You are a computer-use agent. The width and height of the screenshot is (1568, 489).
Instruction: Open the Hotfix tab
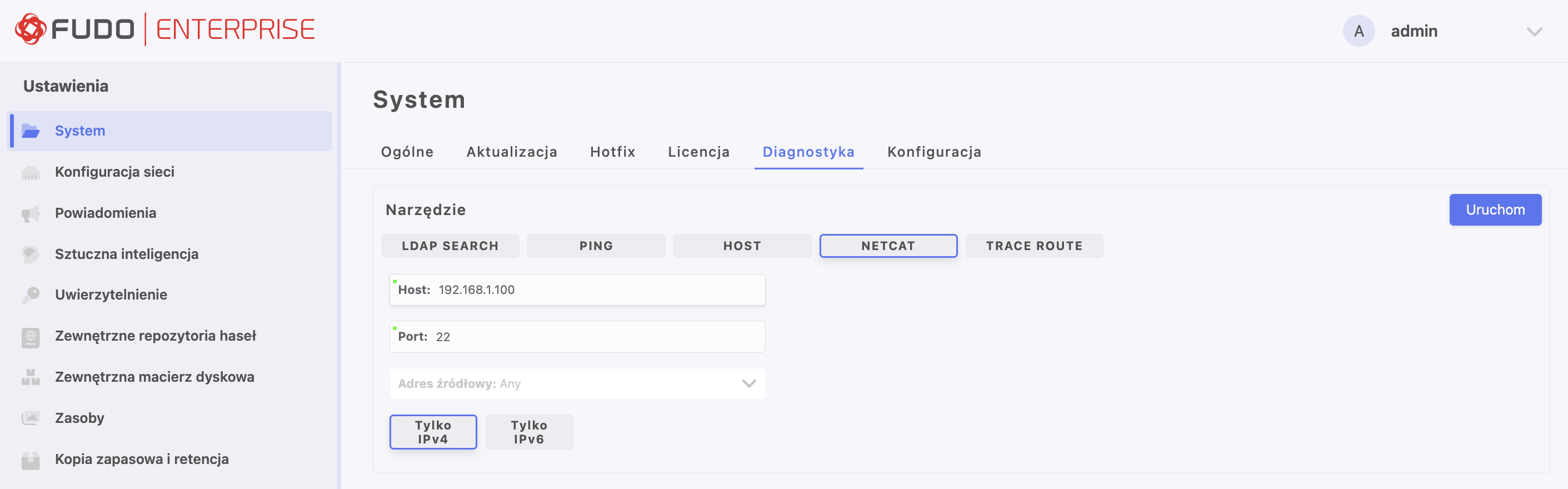[x=612, y=152]
